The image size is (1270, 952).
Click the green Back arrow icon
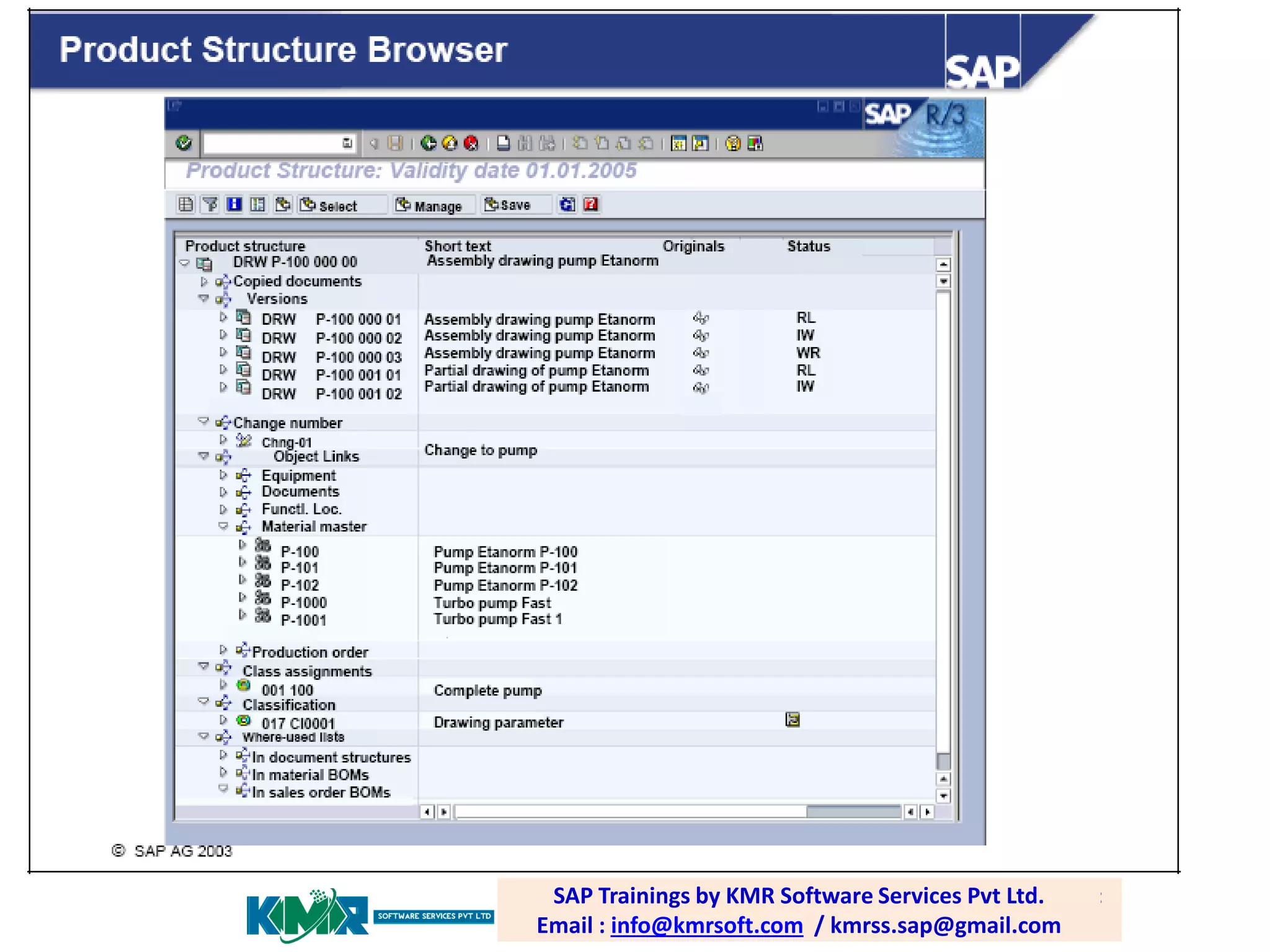[x=429, y=143]
